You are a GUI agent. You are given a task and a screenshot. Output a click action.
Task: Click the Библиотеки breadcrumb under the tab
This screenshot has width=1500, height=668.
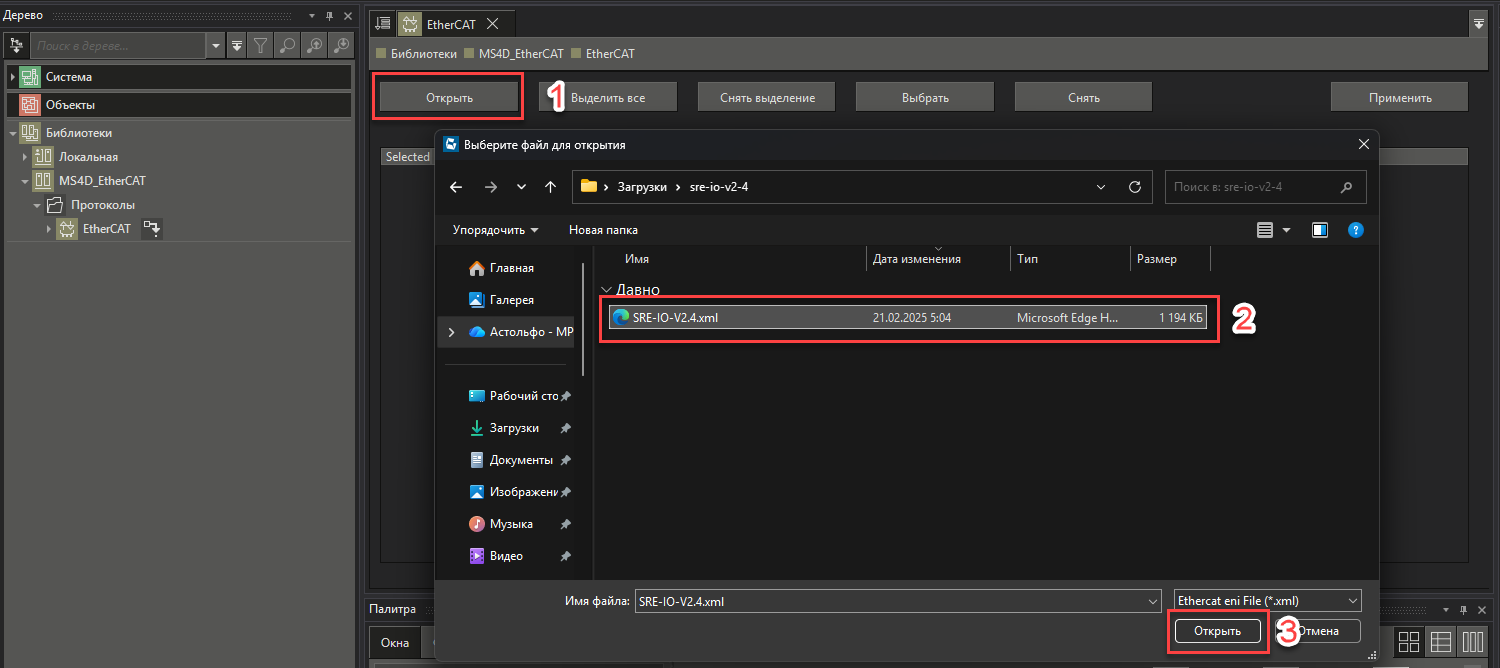424,54
